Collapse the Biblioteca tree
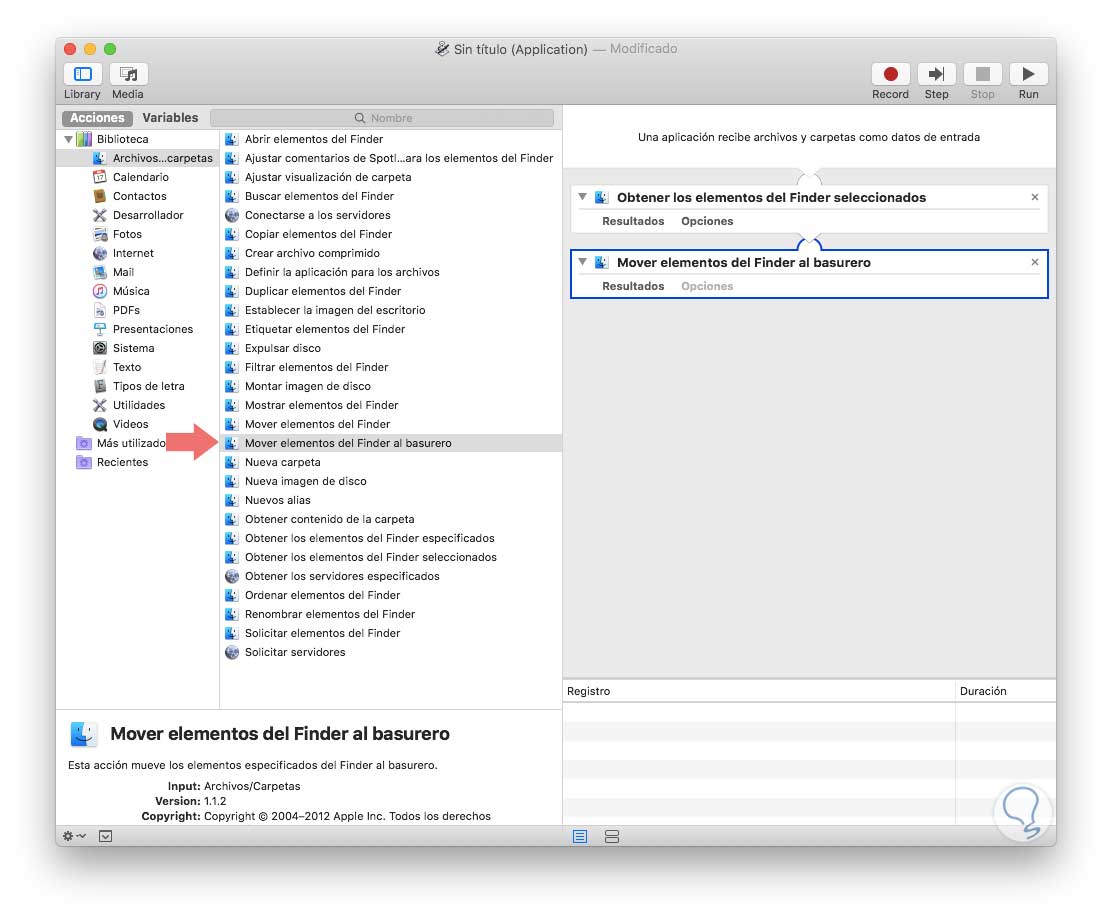Image resolution: width=1112 pixels, height=920 pixels. pos(69,139)
